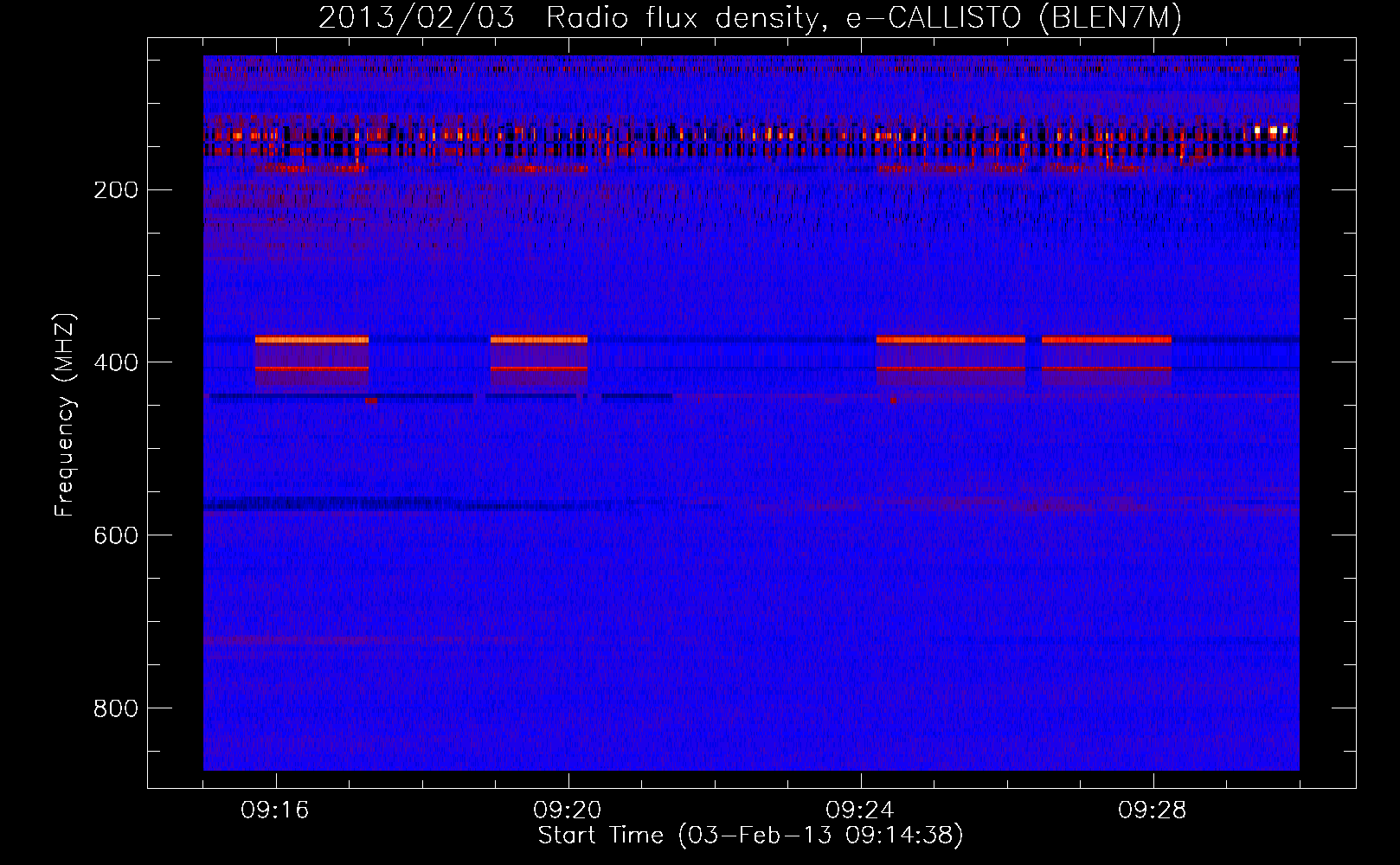Click the 600 frequency tick label

coord(116,536)
